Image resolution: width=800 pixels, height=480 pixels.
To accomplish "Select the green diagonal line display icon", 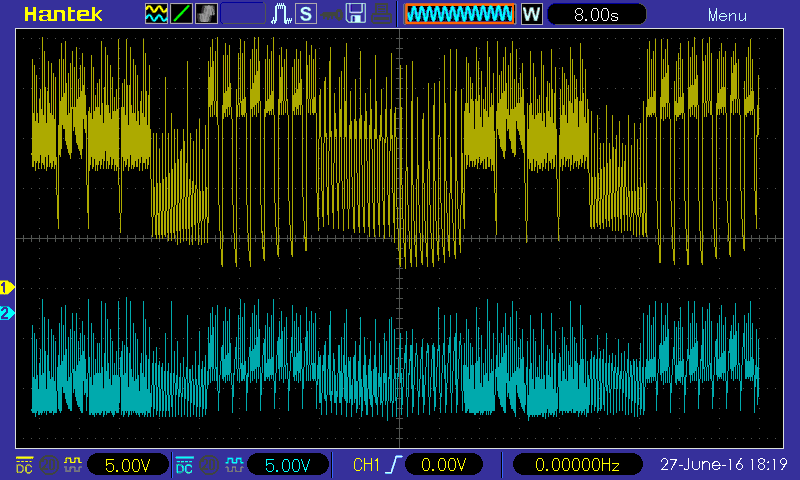I will point(181,14).
